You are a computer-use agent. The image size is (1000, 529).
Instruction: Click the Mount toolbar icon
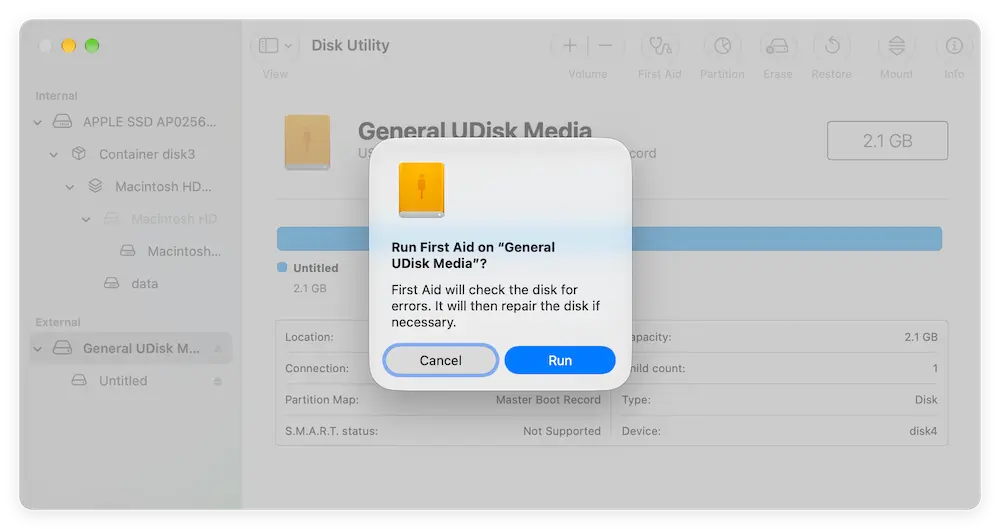click(x=896, y=45)
